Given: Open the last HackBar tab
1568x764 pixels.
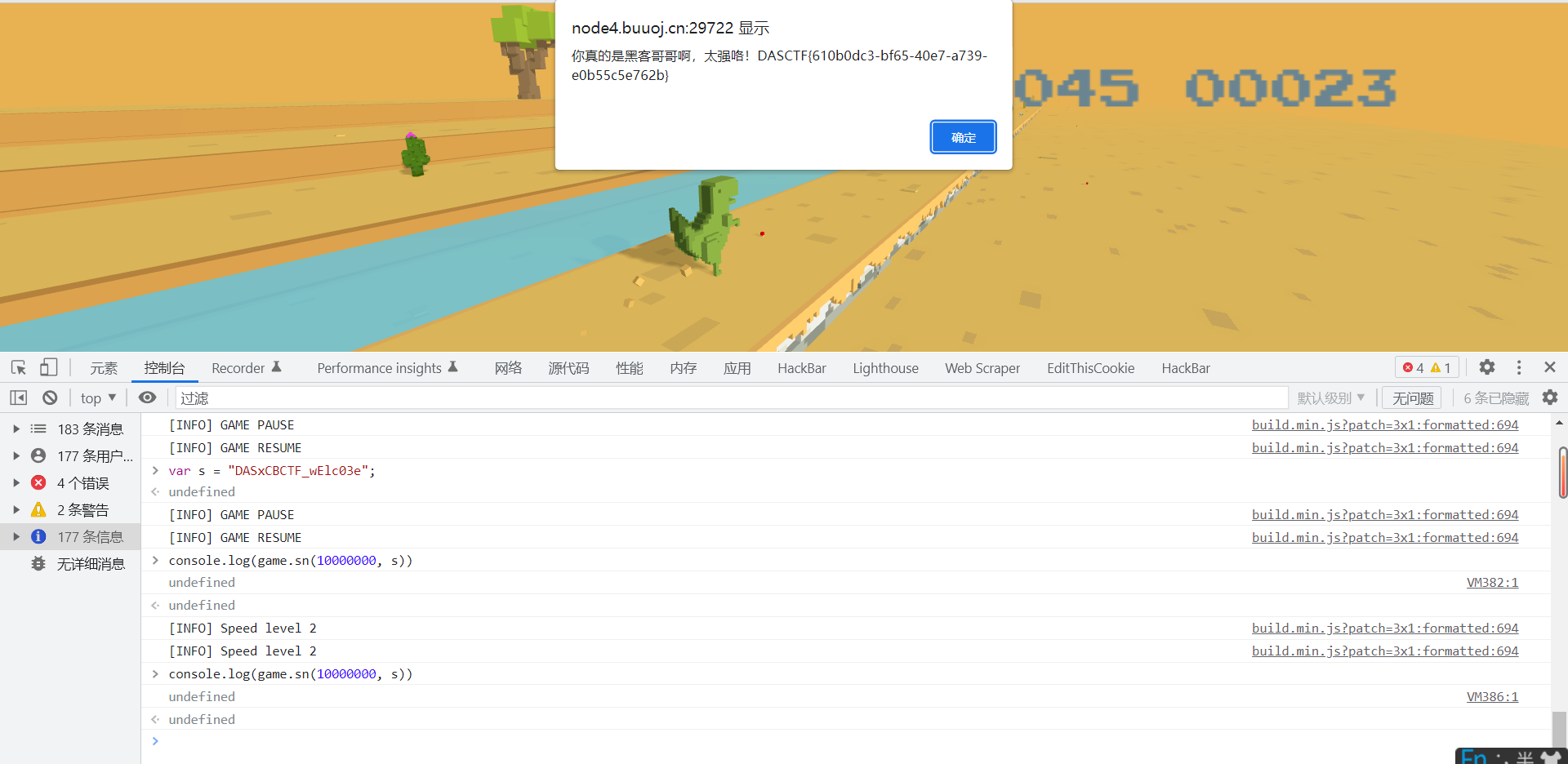Looking at the screenshot, I should pyautogui.click(x=1186, y=368).
